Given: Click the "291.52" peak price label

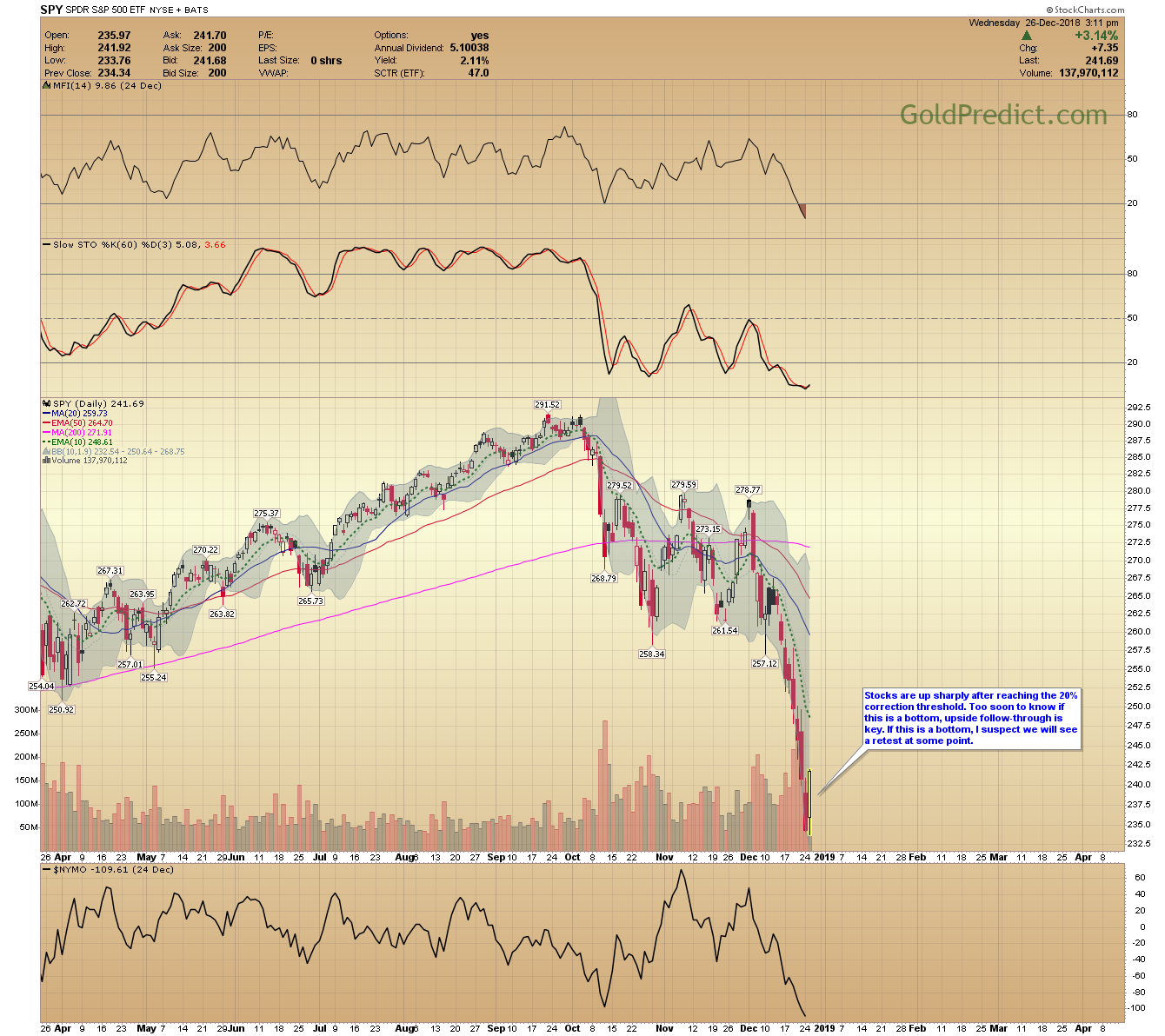Looking at the screenshot, I should point(547,405).
